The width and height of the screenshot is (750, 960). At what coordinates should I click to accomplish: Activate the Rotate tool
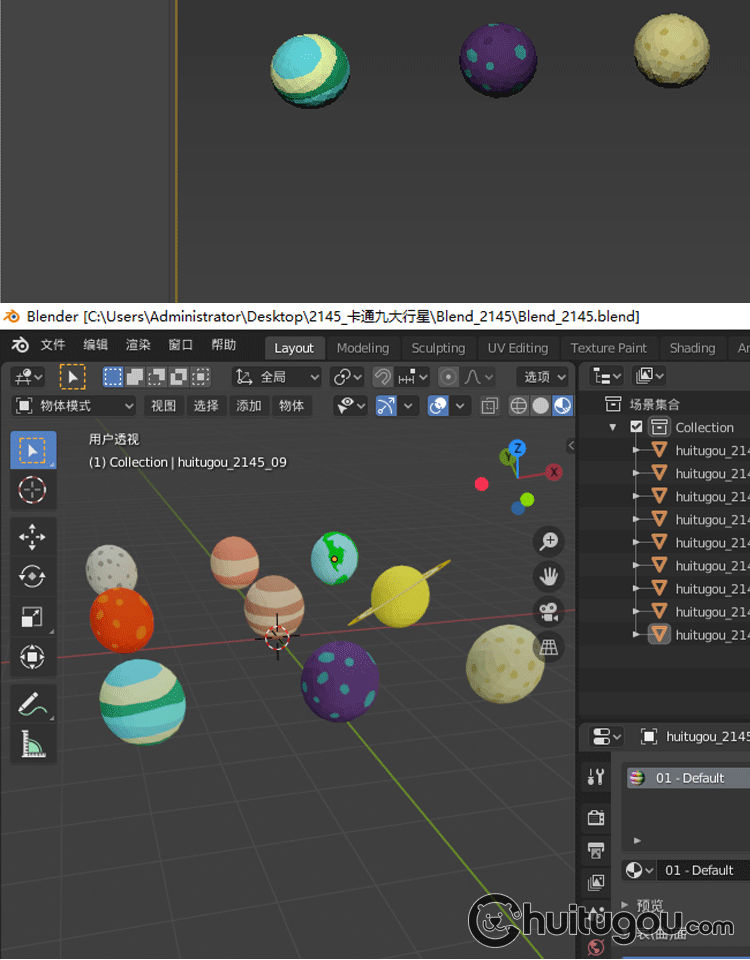(32, 577)
